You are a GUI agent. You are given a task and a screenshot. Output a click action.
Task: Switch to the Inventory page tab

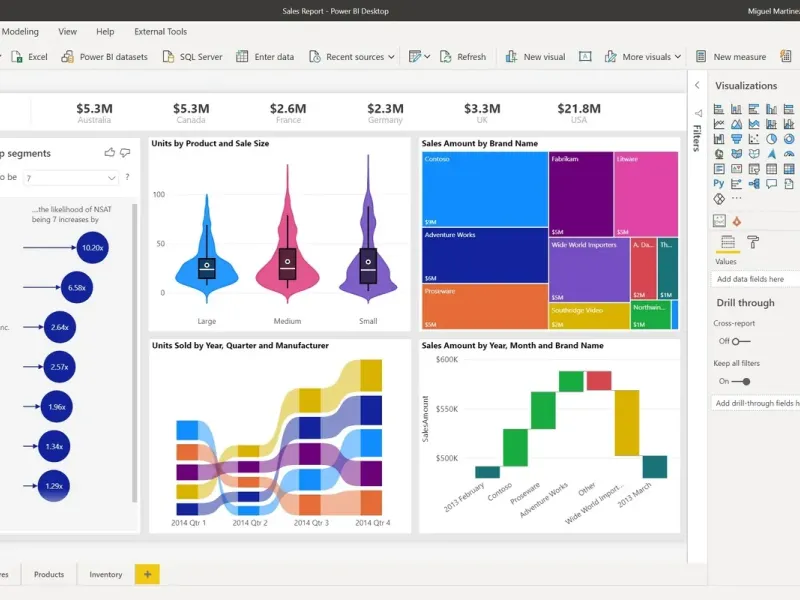pyautogui.click(x=106, y=574)
